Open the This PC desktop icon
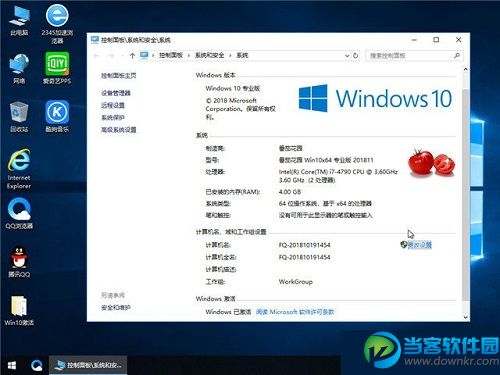The image size is (500, 375). point(19,20)
